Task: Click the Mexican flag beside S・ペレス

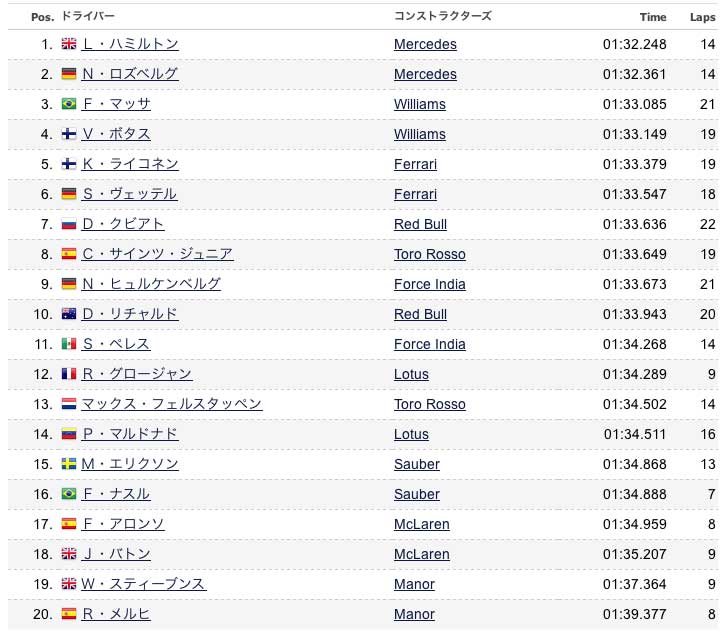Action: coord(69,344)
